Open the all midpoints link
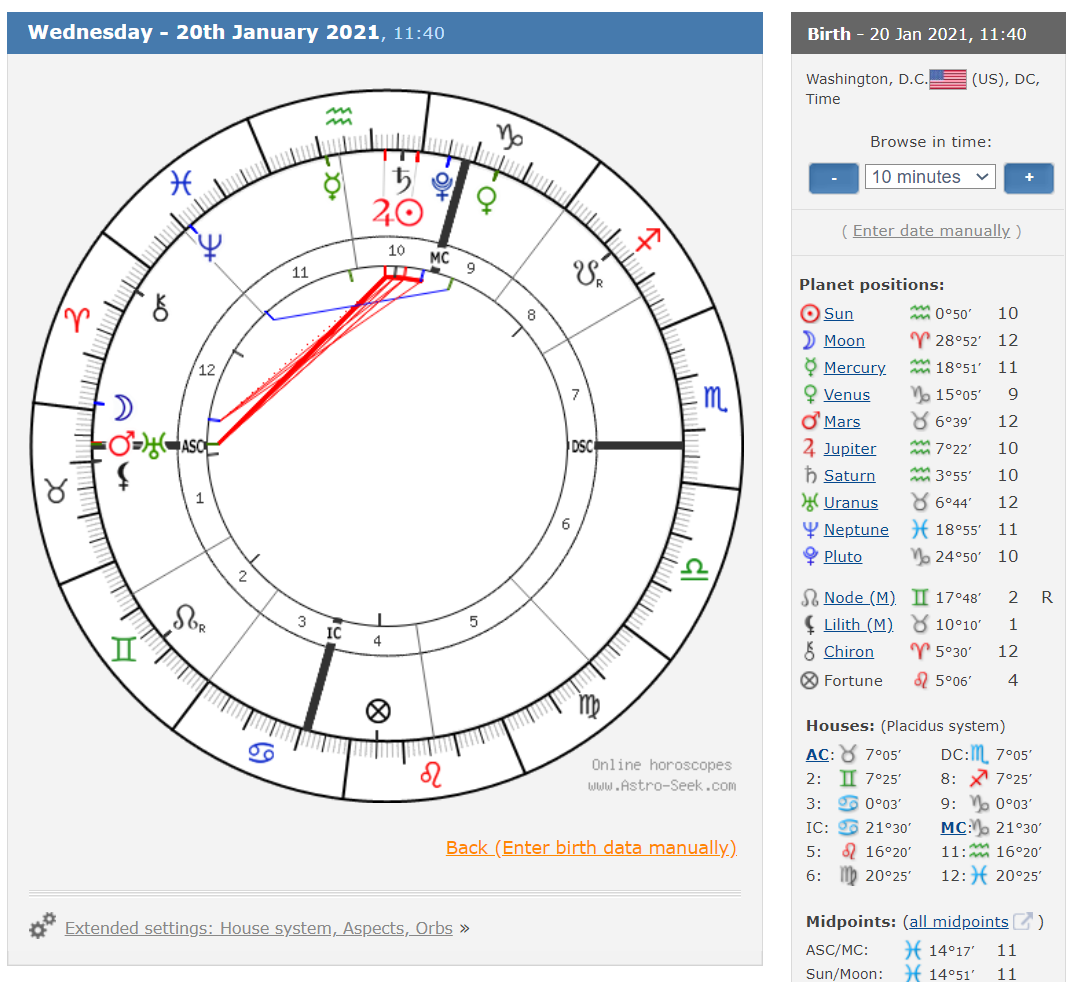 tap(959, 922)
